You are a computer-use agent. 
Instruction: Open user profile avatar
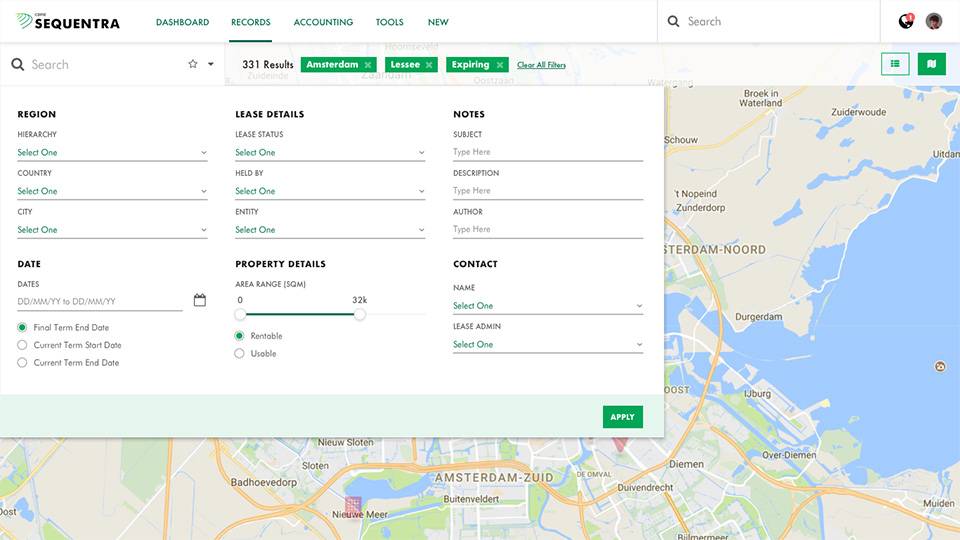click(x=934, y=21)
